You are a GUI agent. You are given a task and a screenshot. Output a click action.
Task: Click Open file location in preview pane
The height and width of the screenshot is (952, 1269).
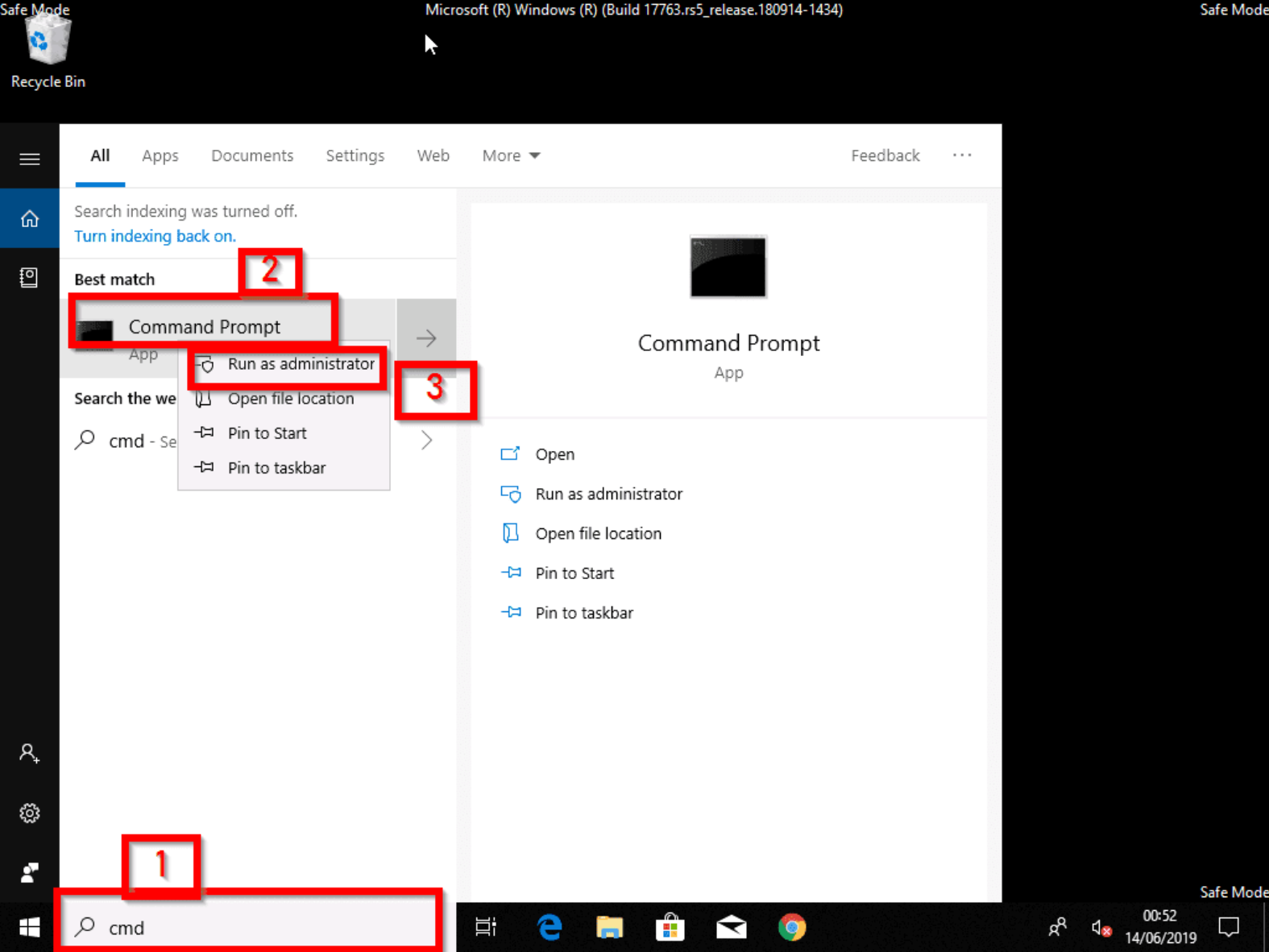[x=599, y=533]
